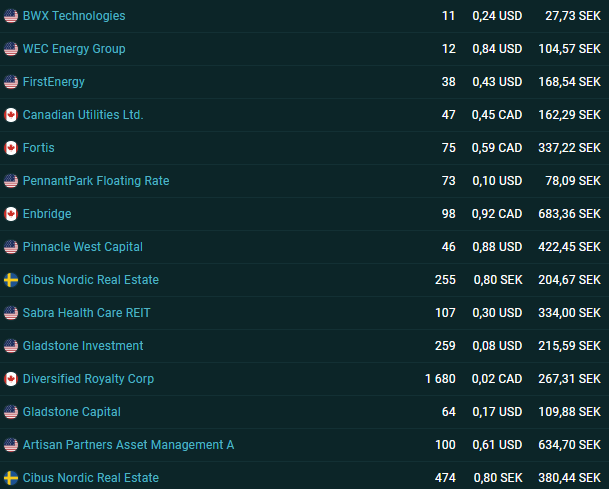Image resolution: width=609 pixels, height=489 pixels.
Task: Select the 168,54 SEK amount
Action: (x=569, y=82)
